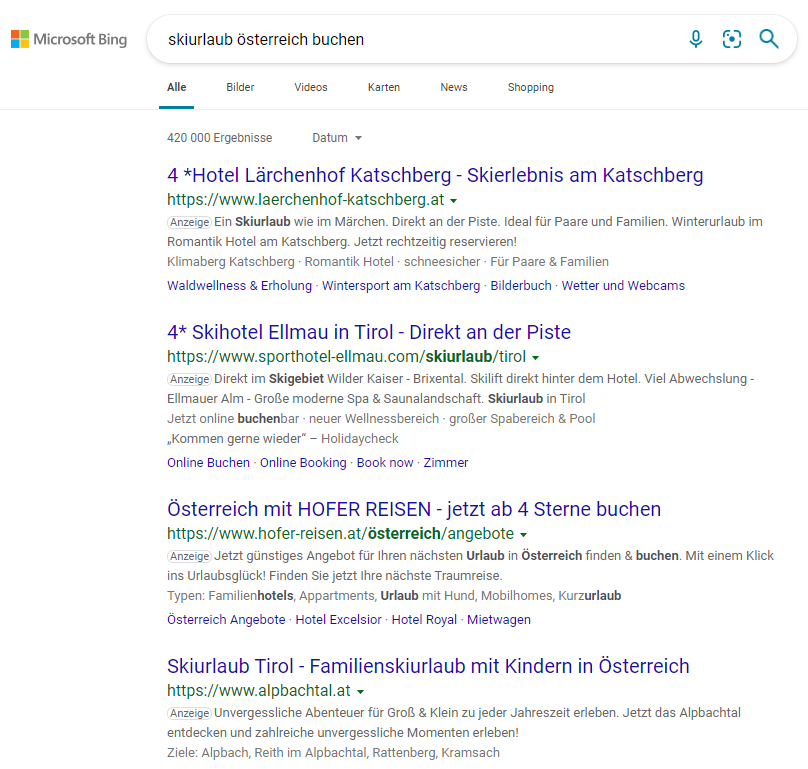808x769 pixels.
Task: Open the Skiurlaub Tirol Familienskiurlaub result
Action: pos(428,666)
